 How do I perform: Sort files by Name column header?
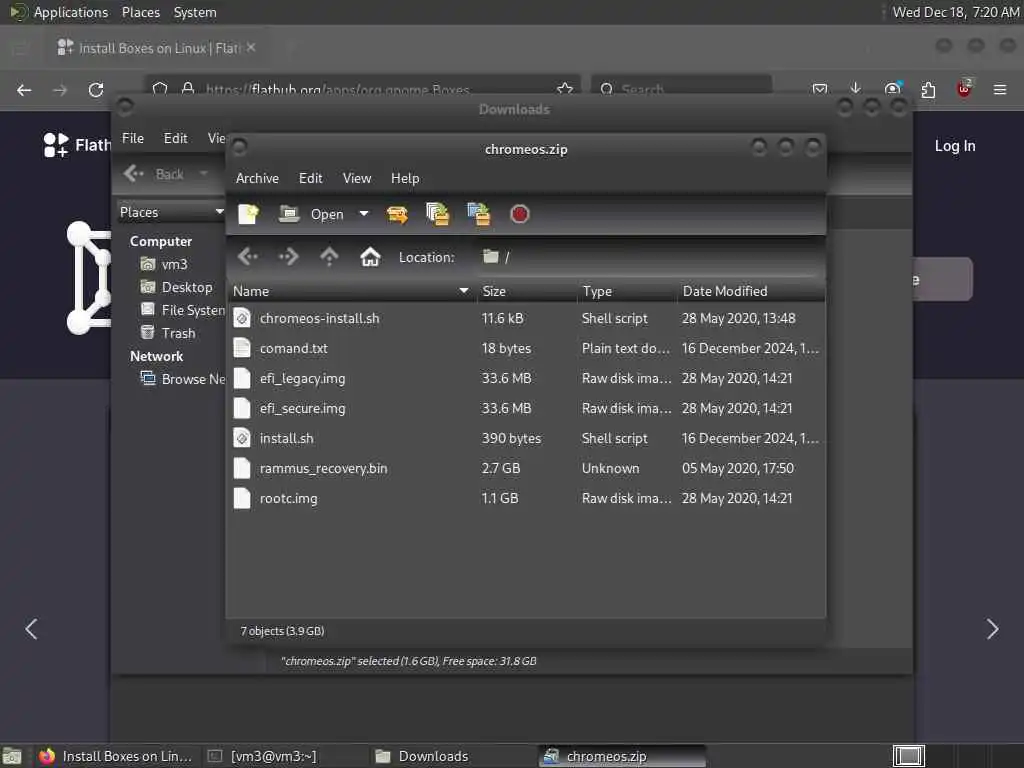351,291
